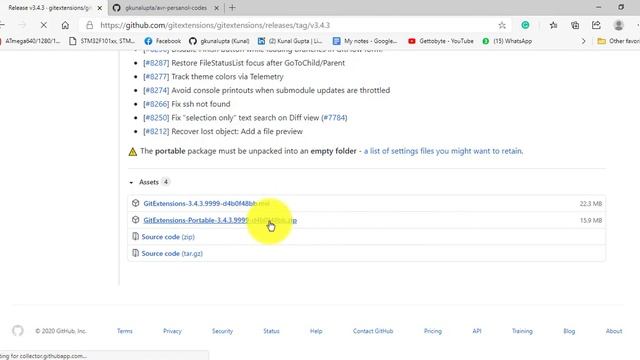Open Help footer link
Screen dimensions: 640x360
click(x=316, y=331)
